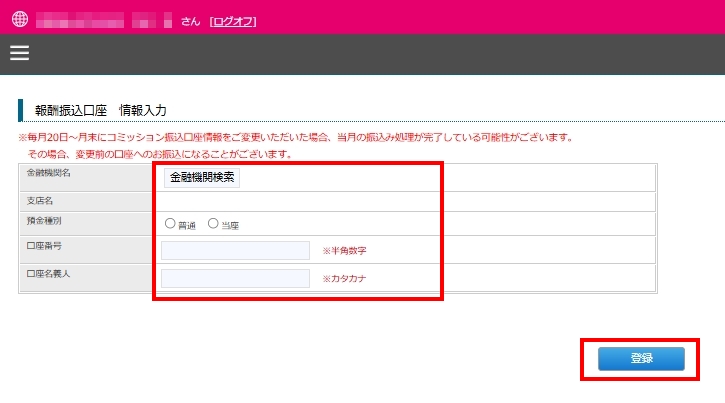Click the notice line starting その場合

point(160,154)
